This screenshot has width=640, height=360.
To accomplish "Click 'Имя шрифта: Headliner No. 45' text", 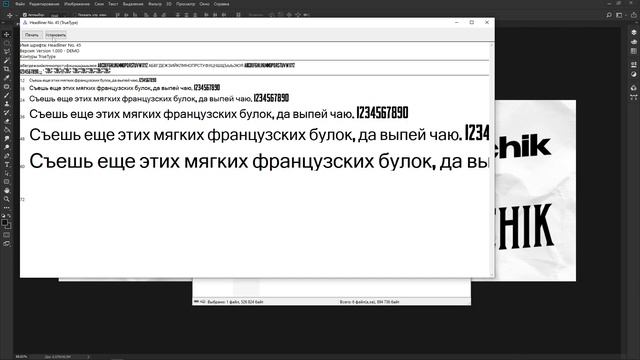I will (x=51, y=45).
